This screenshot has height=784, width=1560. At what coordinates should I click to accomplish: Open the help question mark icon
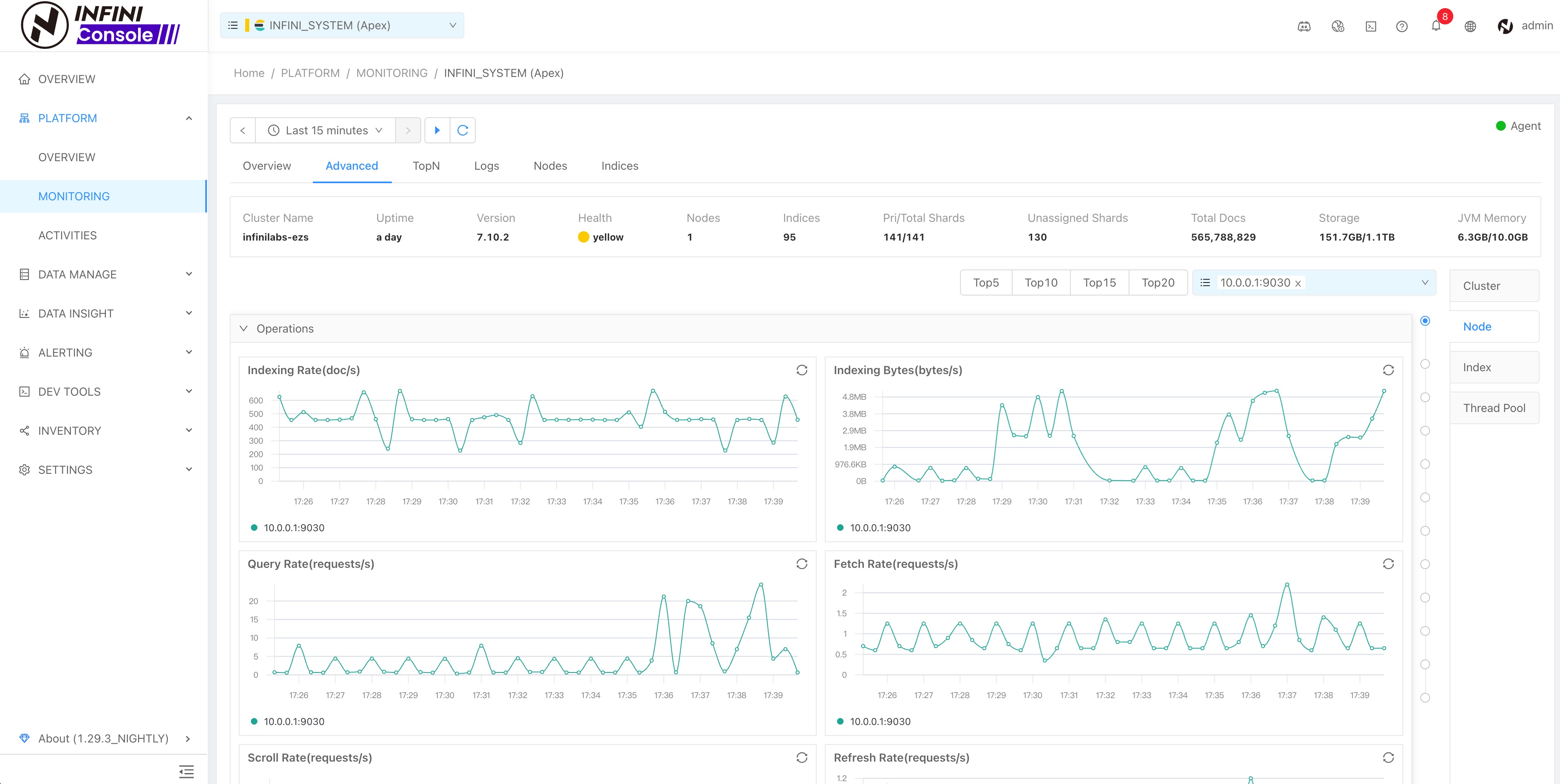1401,26
